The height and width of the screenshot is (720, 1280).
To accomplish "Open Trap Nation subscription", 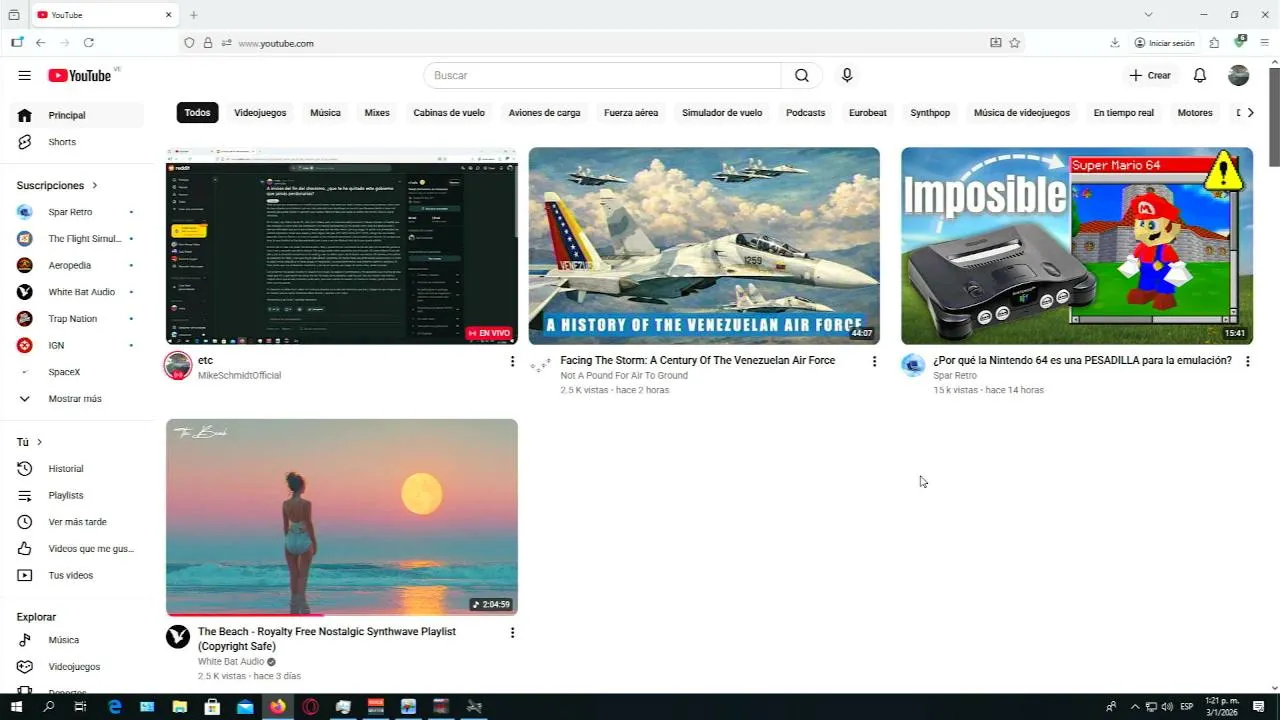I will (76, 319).
